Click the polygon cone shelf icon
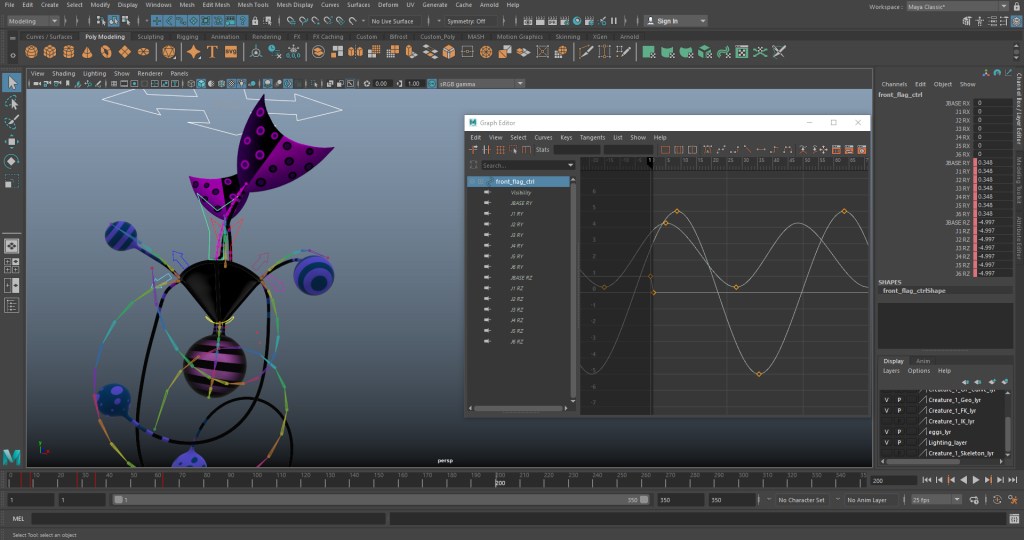Viewport: 1024px width, 540px height. tap(85, 52)
